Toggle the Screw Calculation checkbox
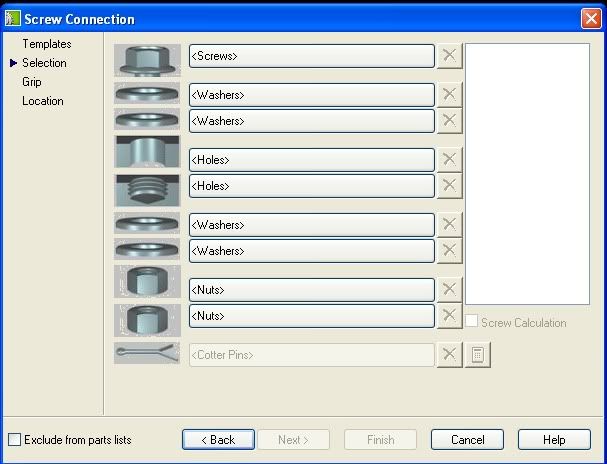This screenshot has height=464, width=607. coord(471,321)
